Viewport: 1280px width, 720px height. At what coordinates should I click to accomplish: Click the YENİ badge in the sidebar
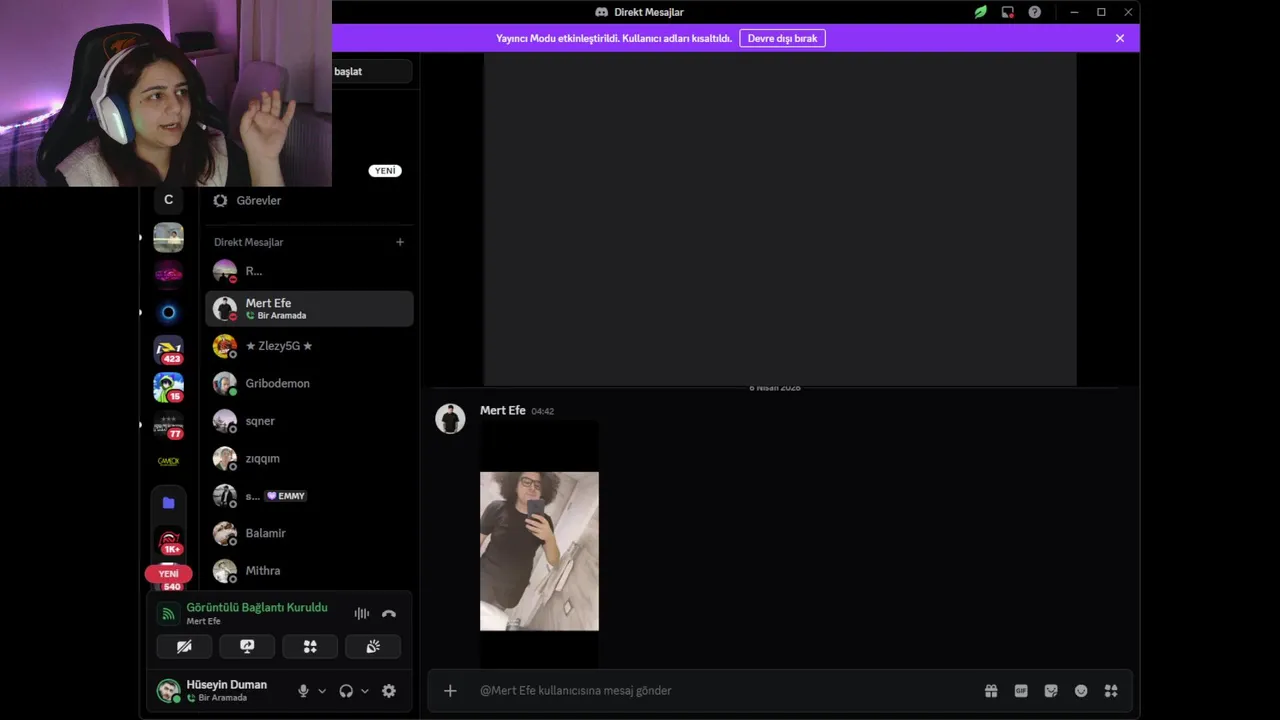click(385, 171)
